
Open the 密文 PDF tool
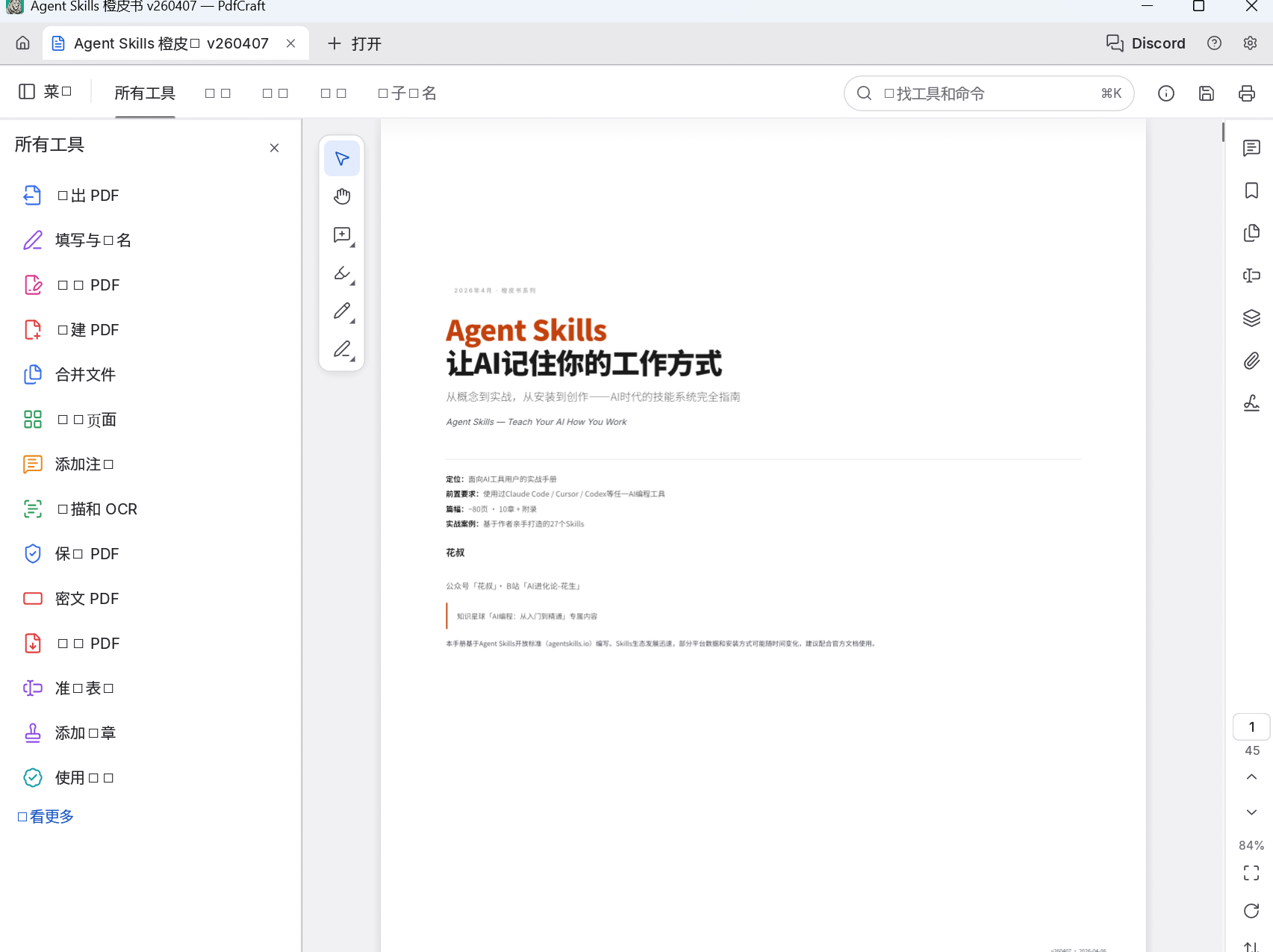click(149, 599)
